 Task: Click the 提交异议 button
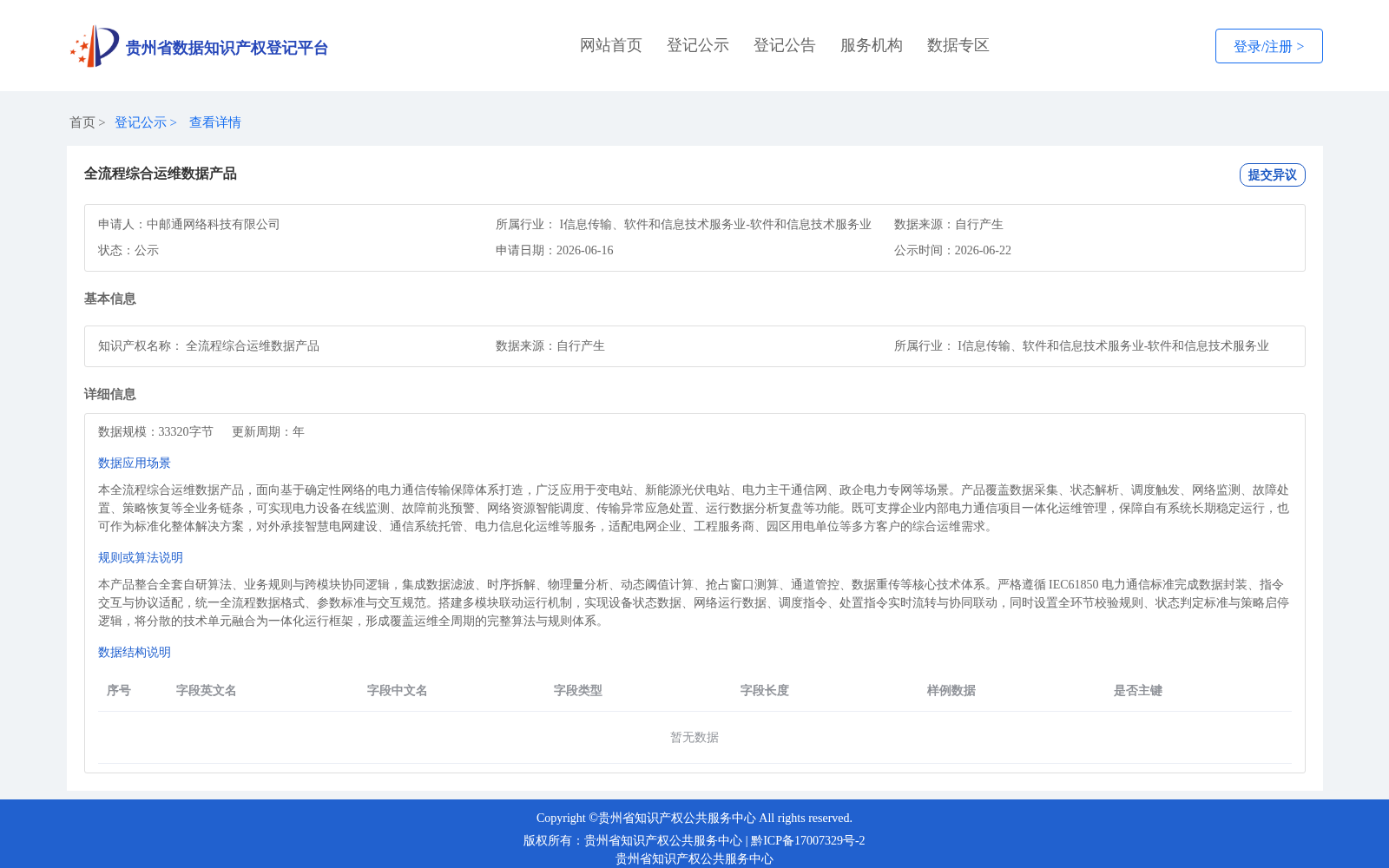point(1272,174)
